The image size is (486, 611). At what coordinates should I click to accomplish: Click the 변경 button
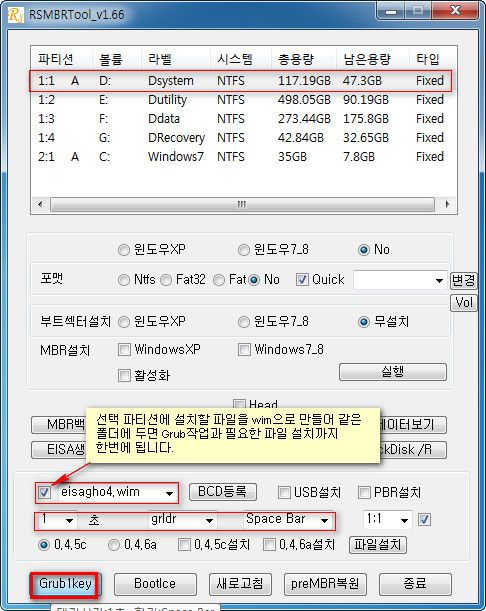tap(463, 280)
